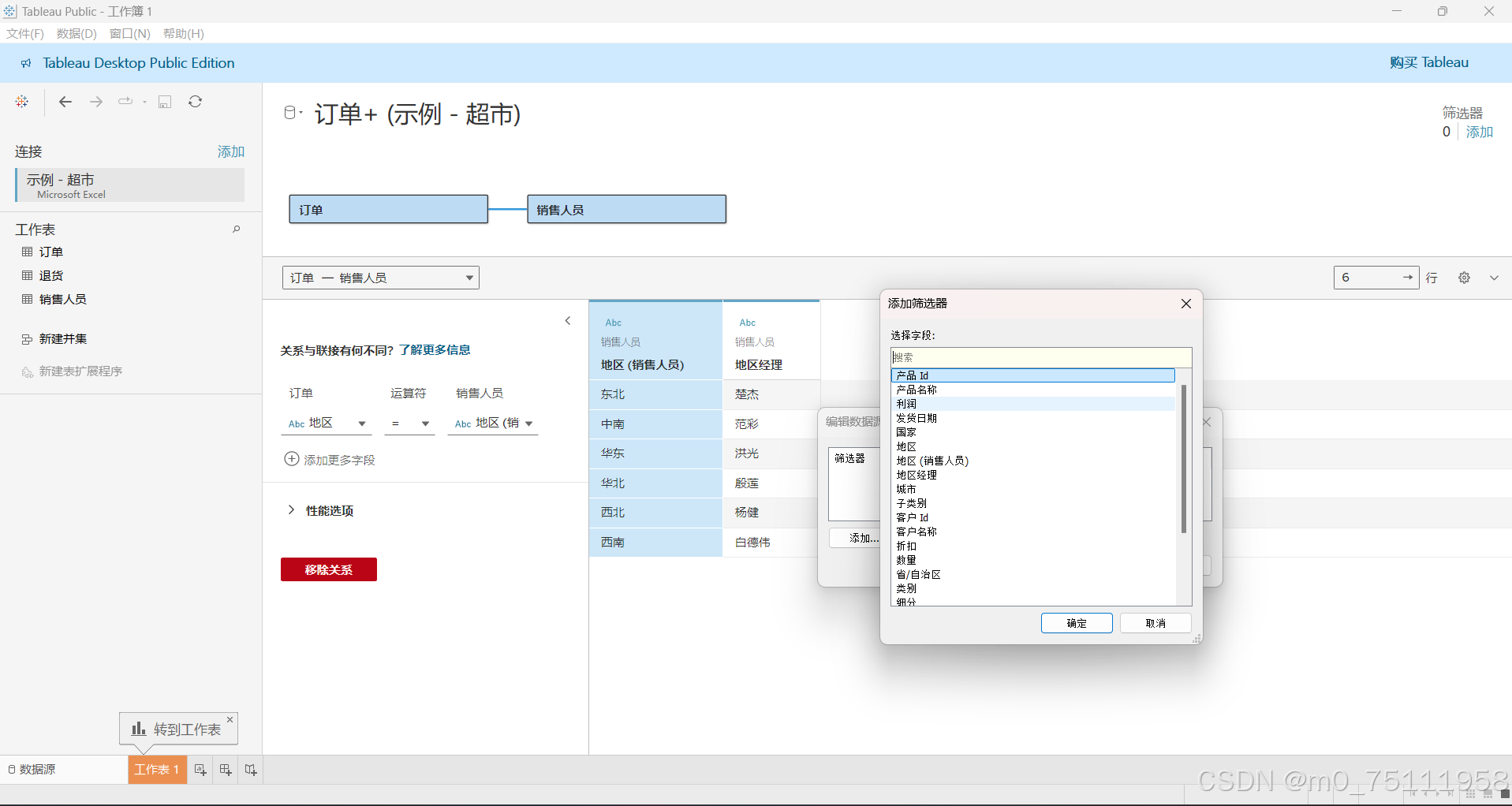Screen dimensions: 1512x806
Task: Select the 销售人员 table box on the canvas
Action: point(626,210)
